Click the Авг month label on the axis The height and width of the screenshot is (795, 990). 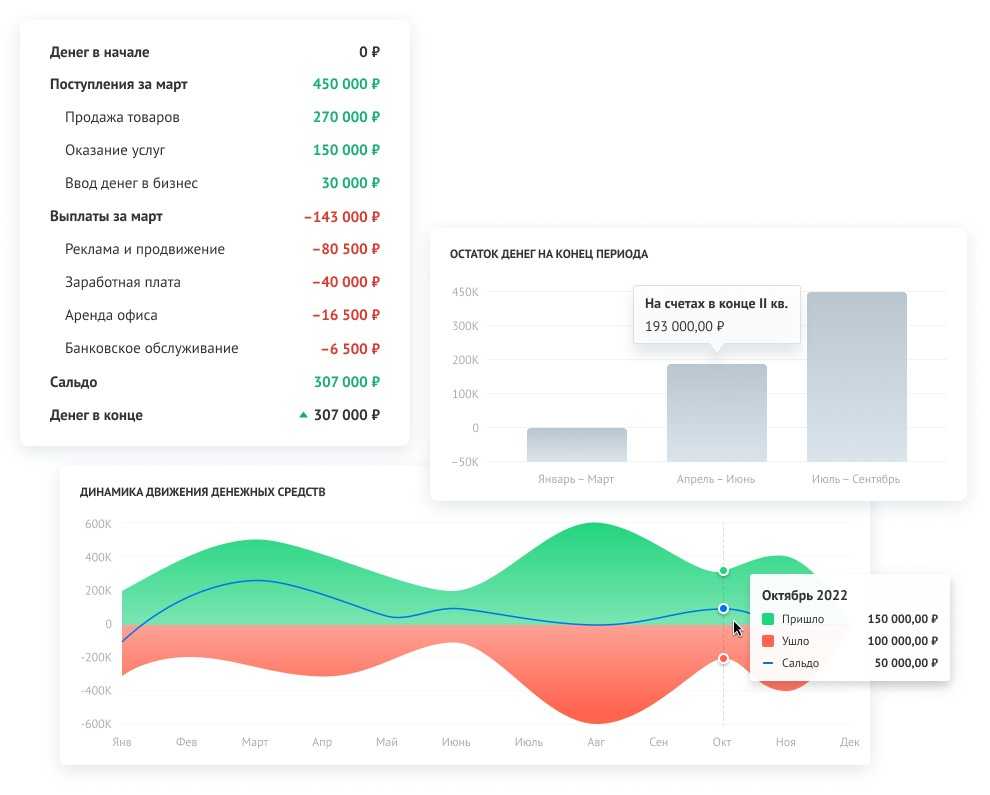click(x=597, y=743)
